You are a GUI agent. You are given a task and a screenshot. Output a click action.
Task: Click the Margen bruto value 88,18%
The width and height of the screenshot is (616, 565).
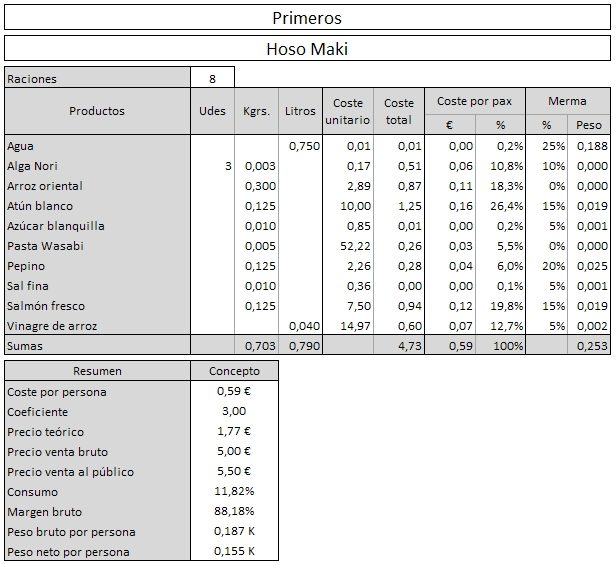[235, 511]
